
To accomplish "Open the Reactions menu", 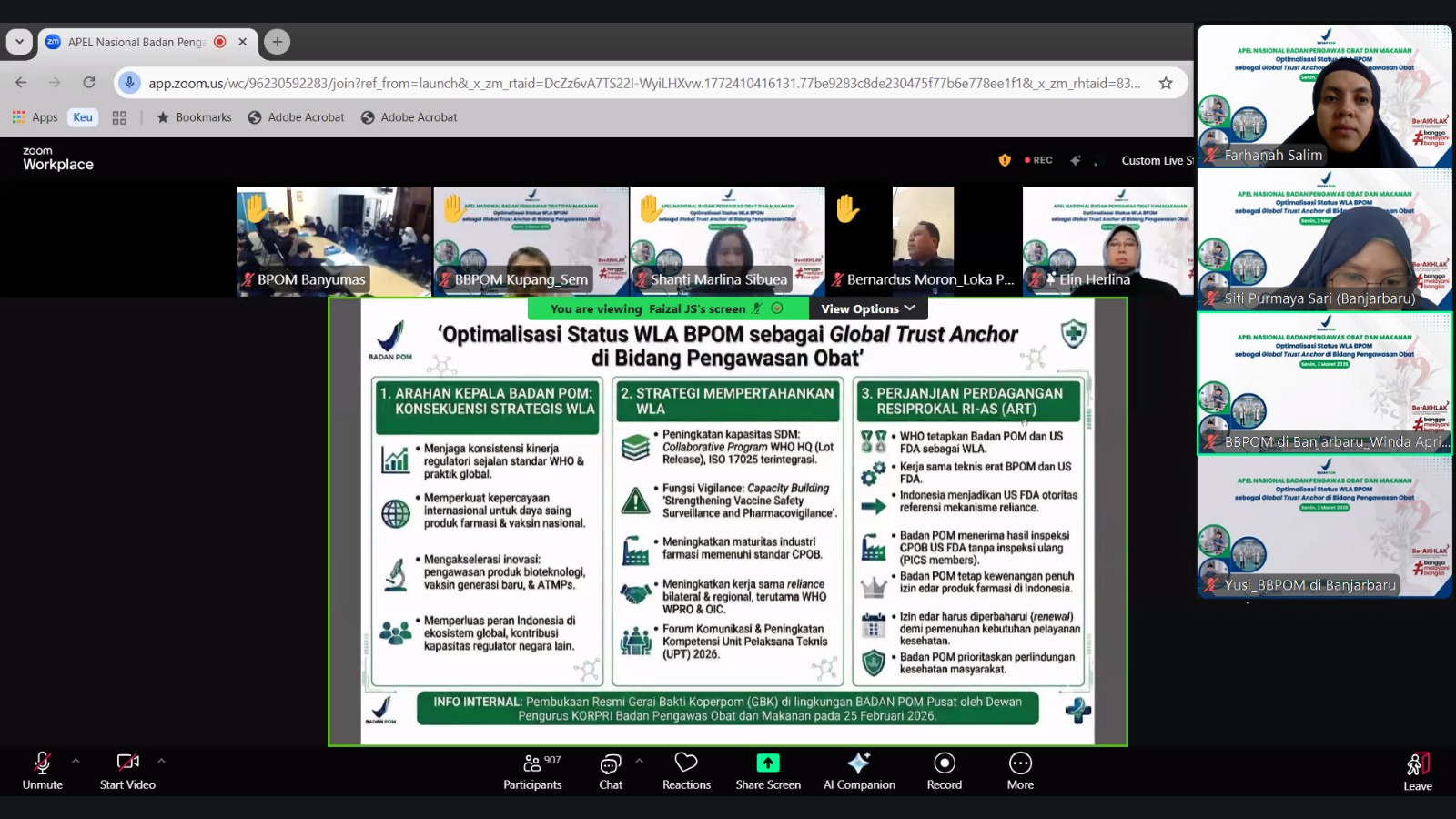I will coord(686,771).
